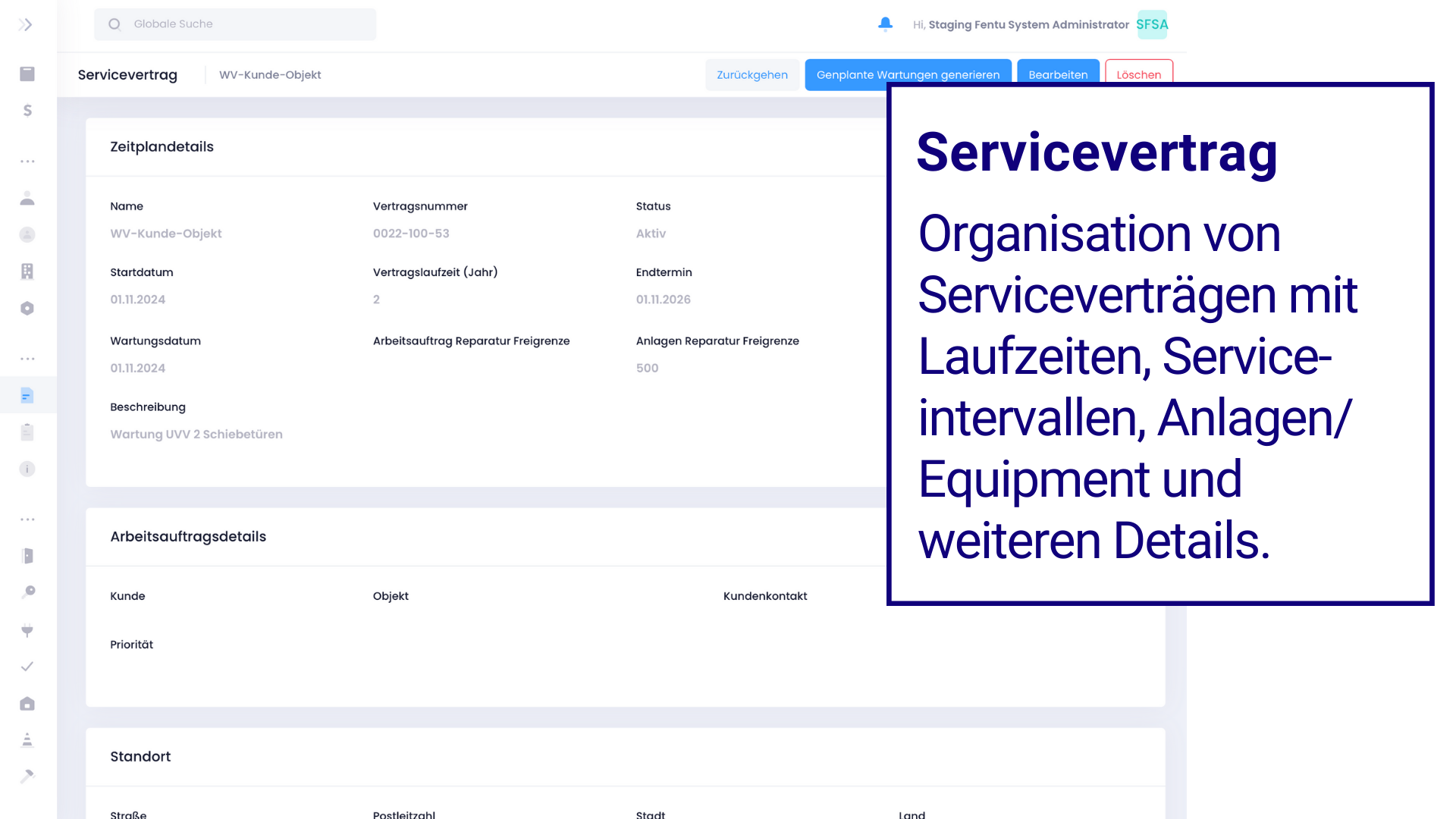Open the door icon in sidebar
1456x819 pixels.
pos(27,556)
